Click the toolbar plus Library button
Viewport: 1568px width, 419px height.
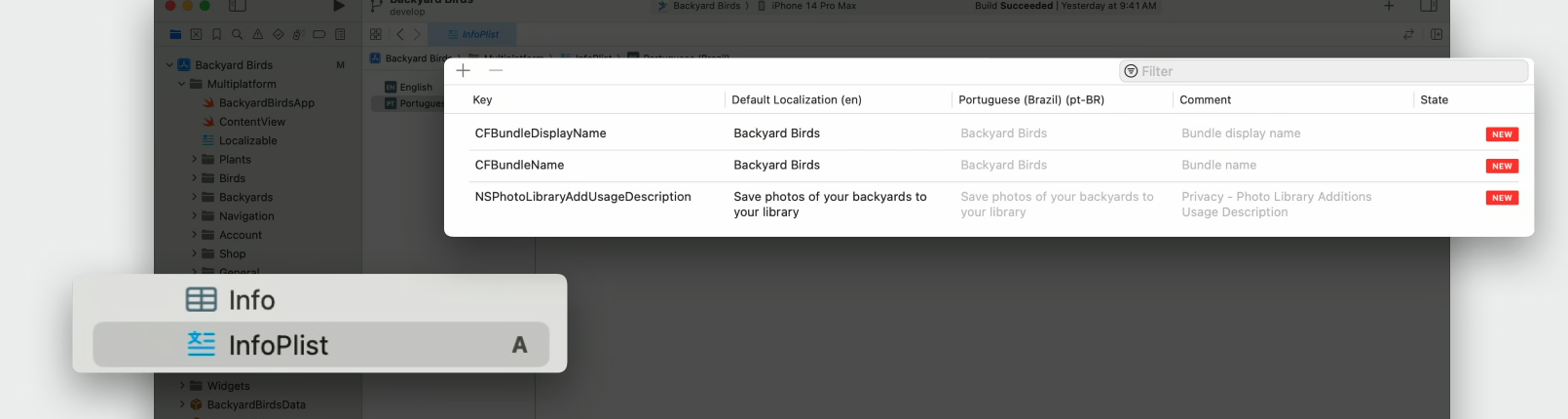pos(1389,6)
